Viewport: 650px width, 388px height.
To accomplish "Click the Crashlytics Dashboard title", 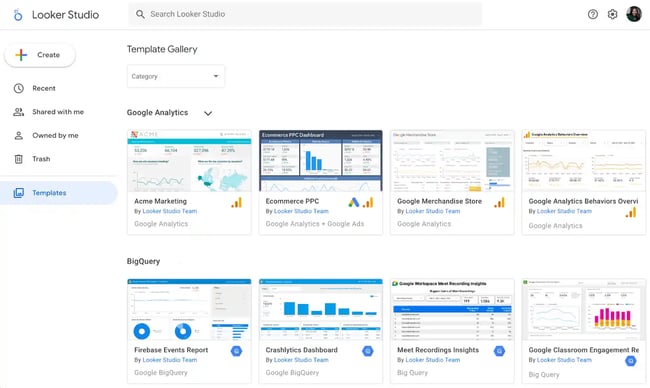I will tap(301, 350).
